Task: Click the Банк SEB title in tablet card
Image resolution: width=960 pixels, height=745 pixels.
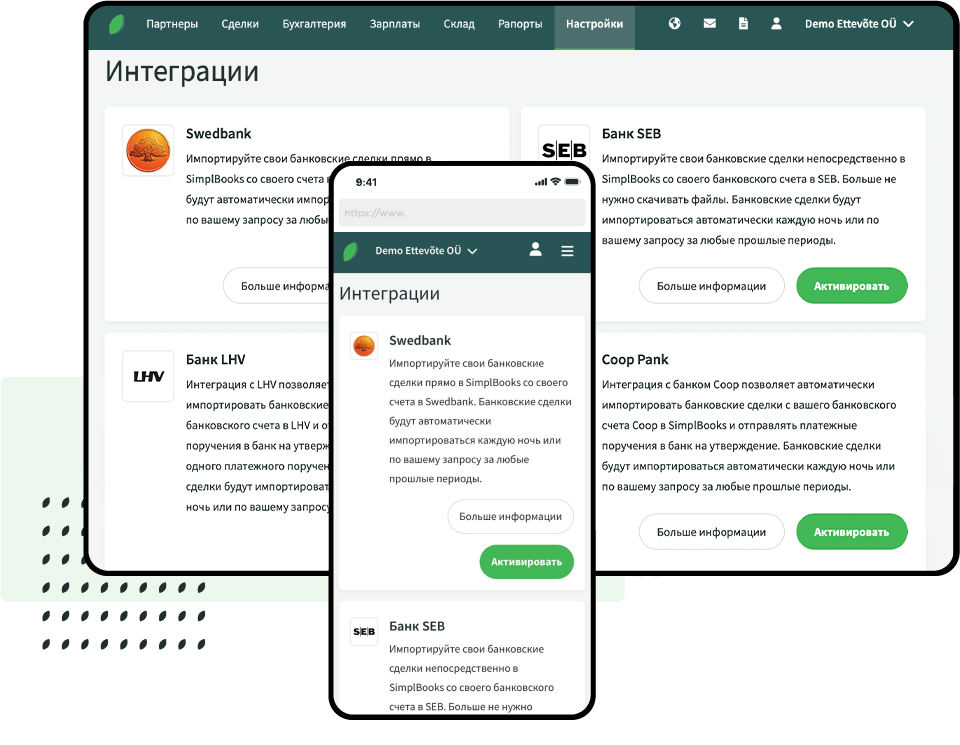Action: point(631,133)
